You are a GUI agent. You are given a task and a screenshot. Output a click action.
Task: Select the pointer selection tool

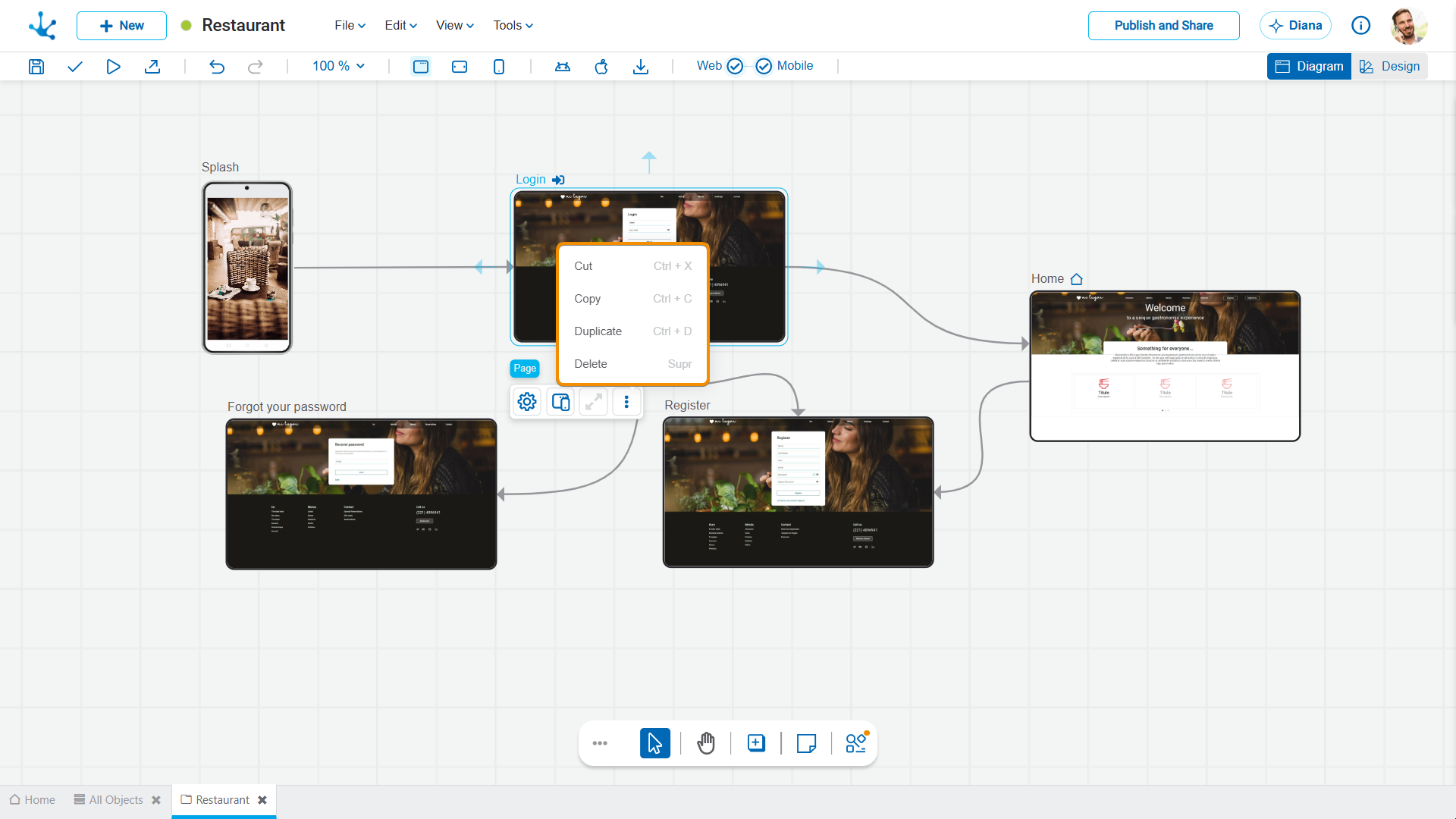click(x=655, y=743)
